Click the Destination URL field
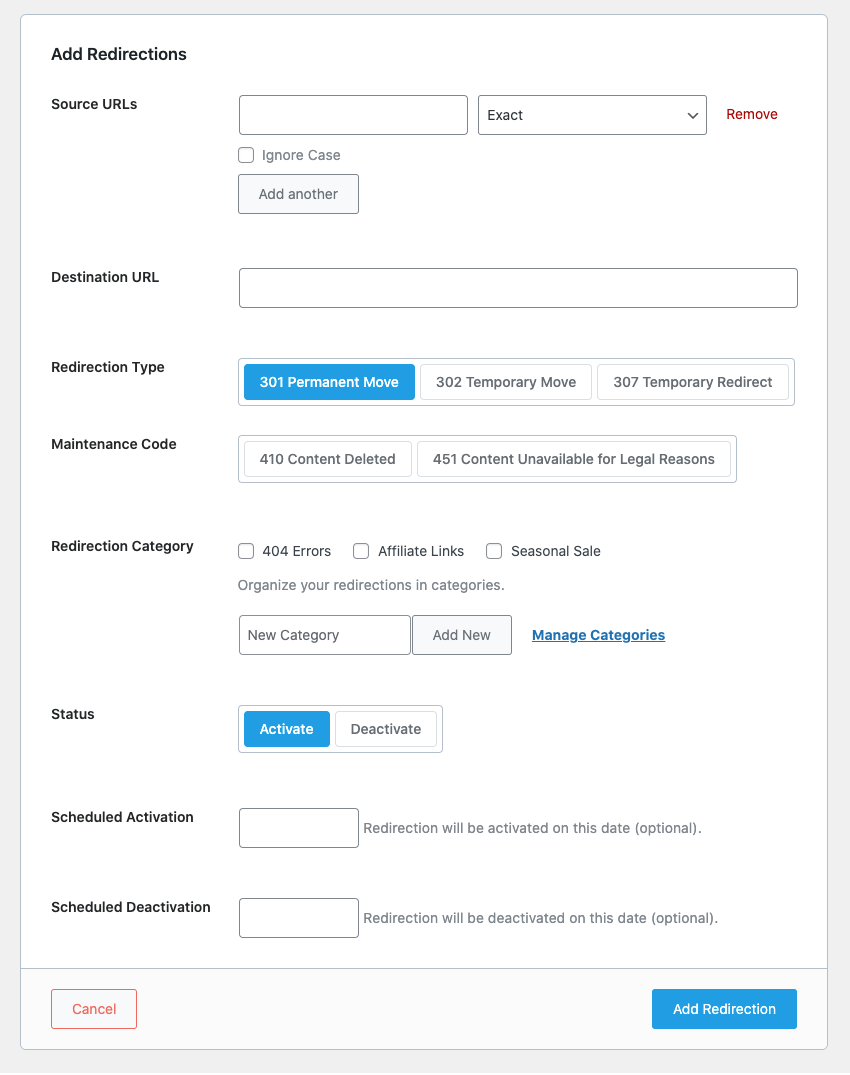 pos(517,288)
